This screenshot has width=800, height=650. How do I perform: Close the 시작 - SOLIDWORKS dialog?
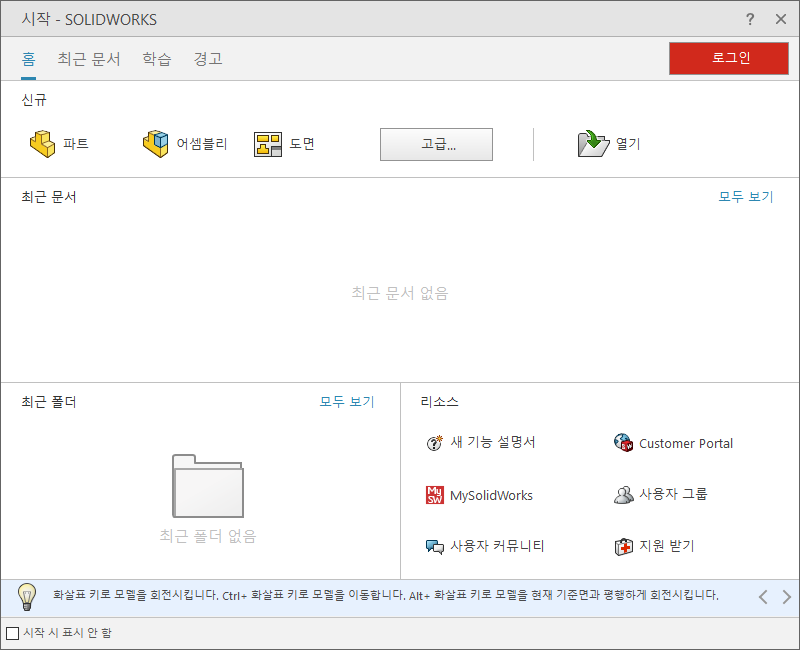(781, 19)
